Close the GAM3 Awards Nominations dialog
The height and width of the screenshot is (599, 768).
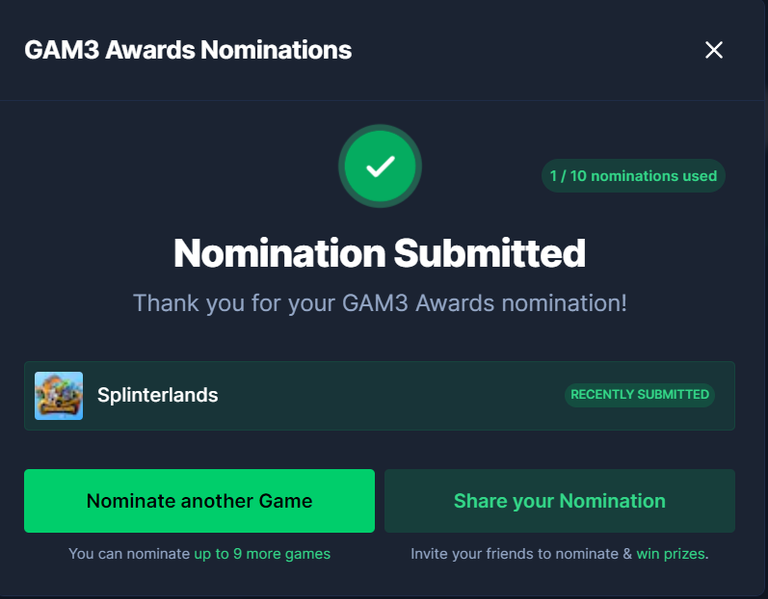[x=714, y=50]
